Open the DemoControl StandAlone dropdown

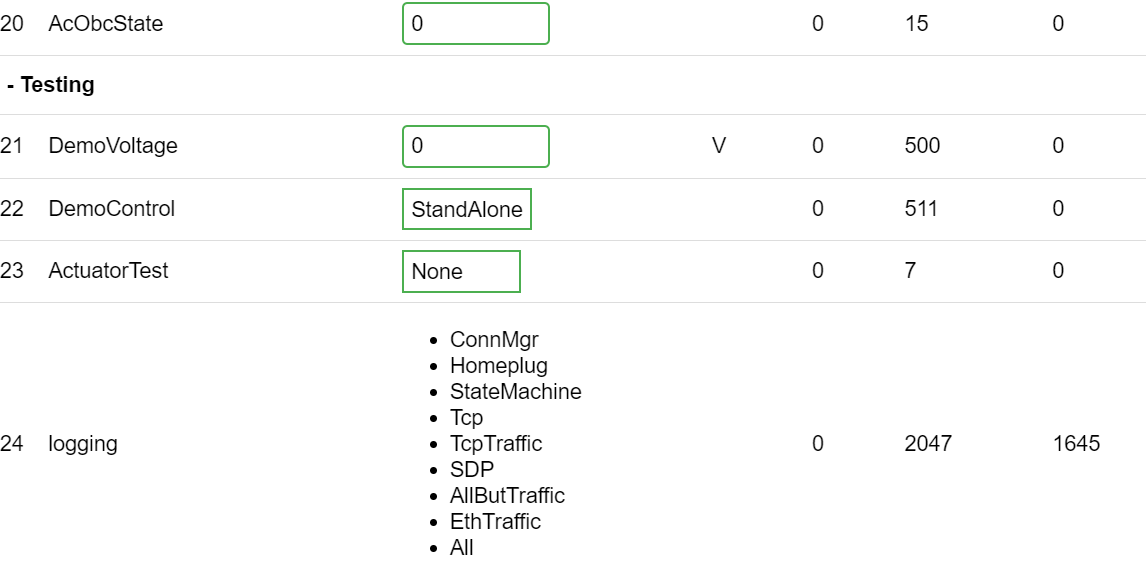point(466,209)
